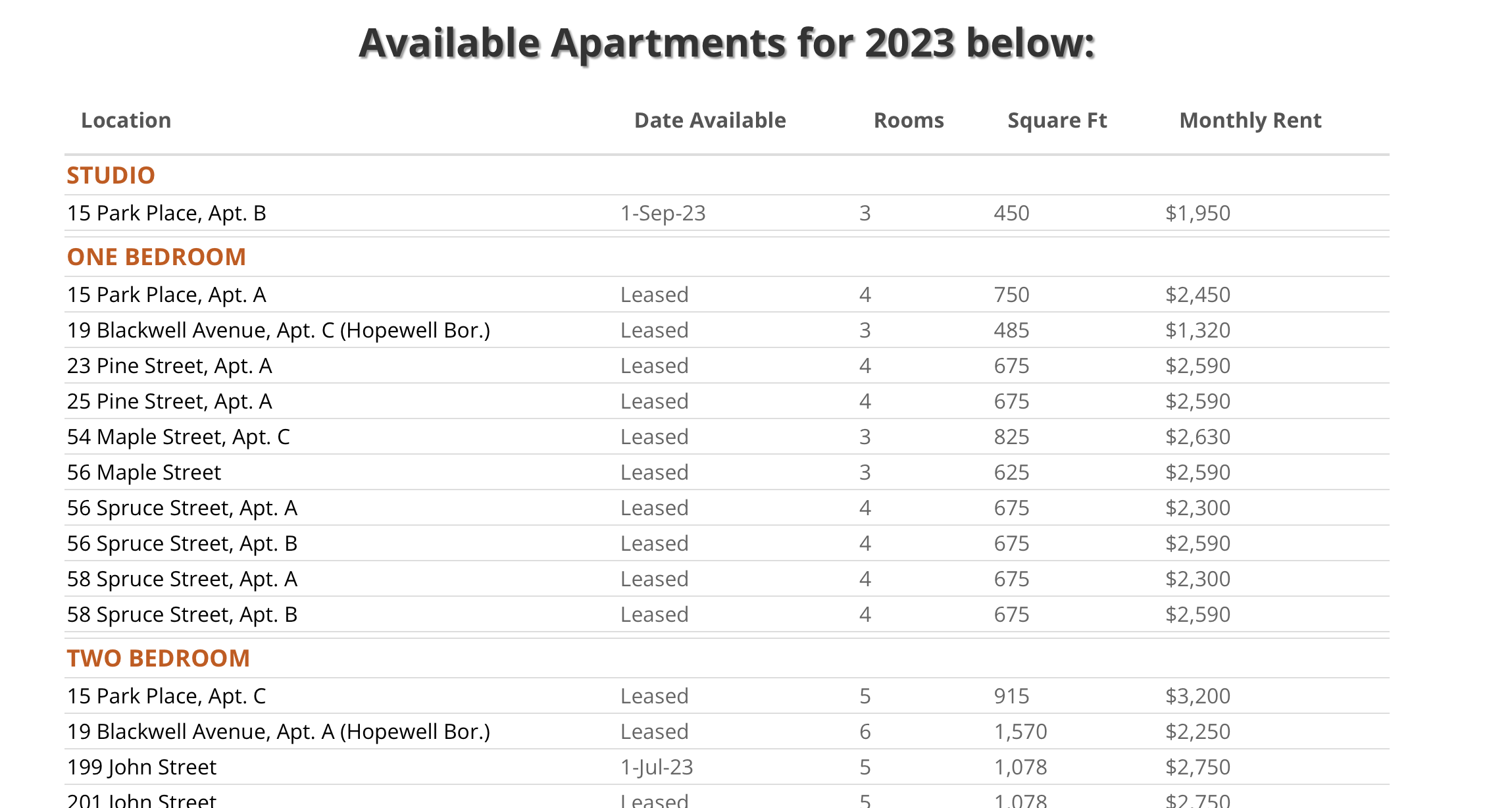Screen dimensions: 1512x808
Task: Click the Location column header
Action: click(x=126, y=120)
